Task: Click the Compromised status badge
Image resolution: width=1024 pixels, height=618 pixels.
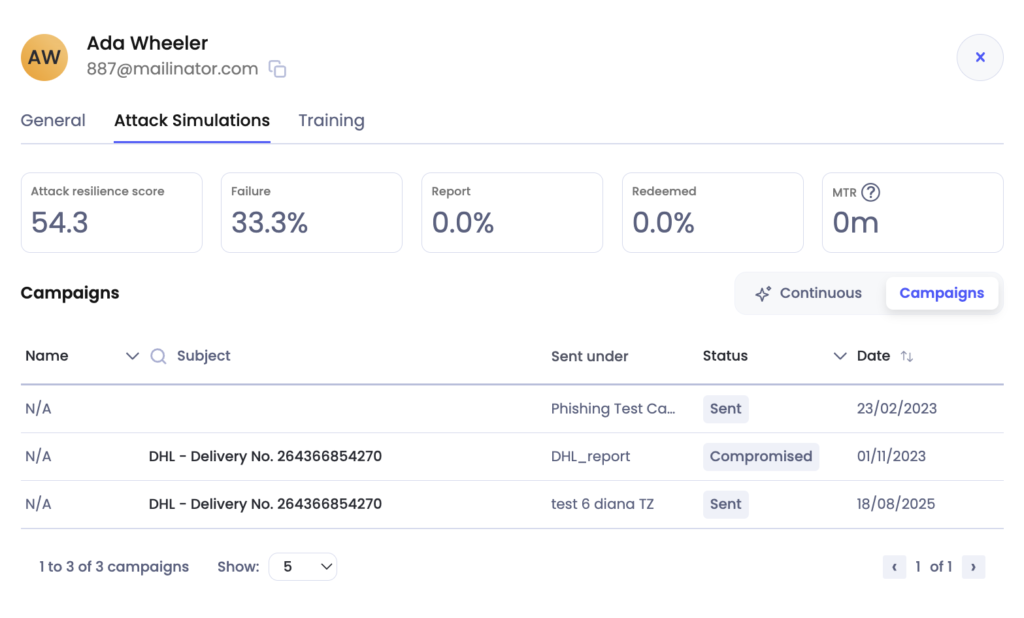Action: coord(760,456)
